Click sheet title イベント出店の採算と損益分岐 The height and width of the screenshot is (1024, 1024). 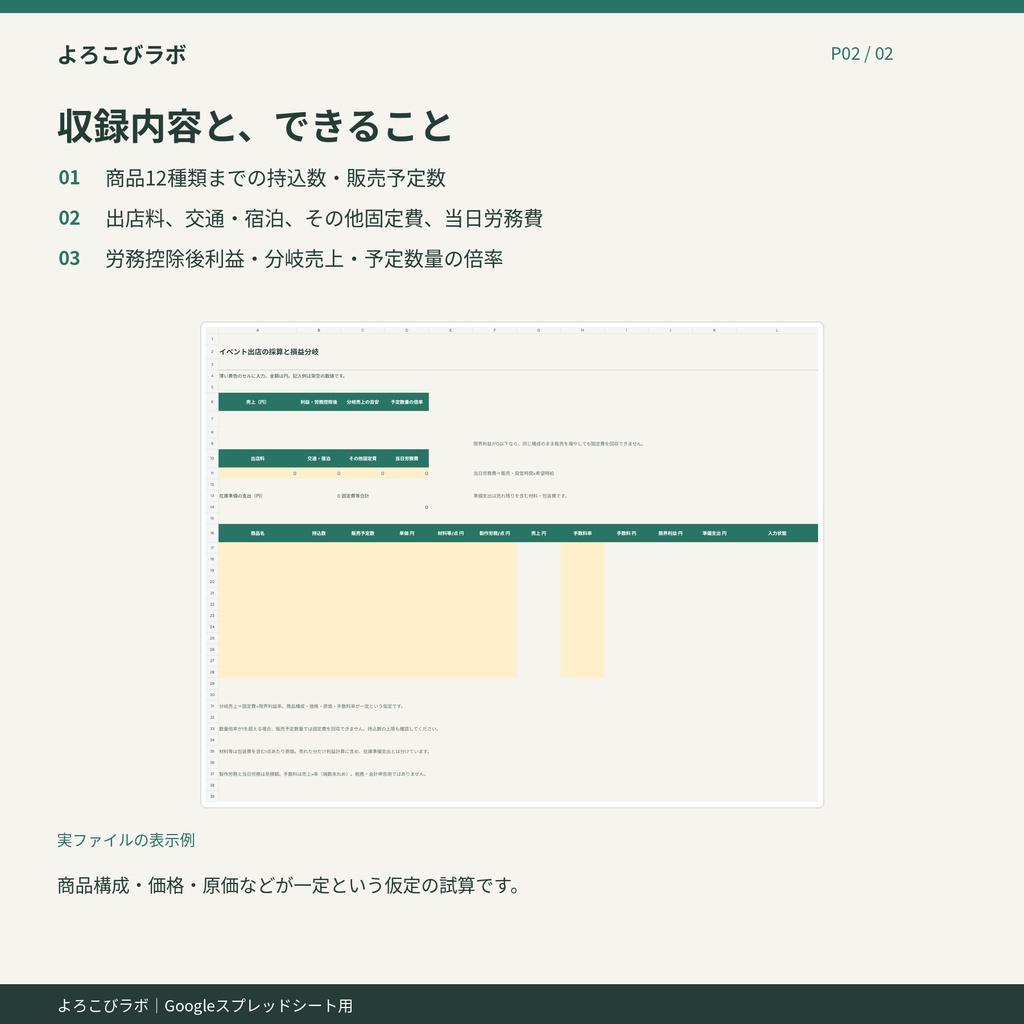269,351
